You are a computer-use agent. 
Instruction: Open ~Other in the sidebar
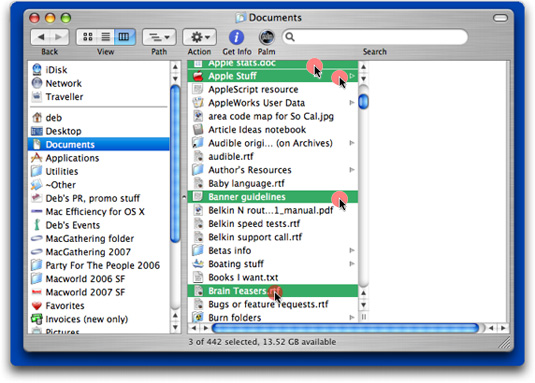click(99, 185)
